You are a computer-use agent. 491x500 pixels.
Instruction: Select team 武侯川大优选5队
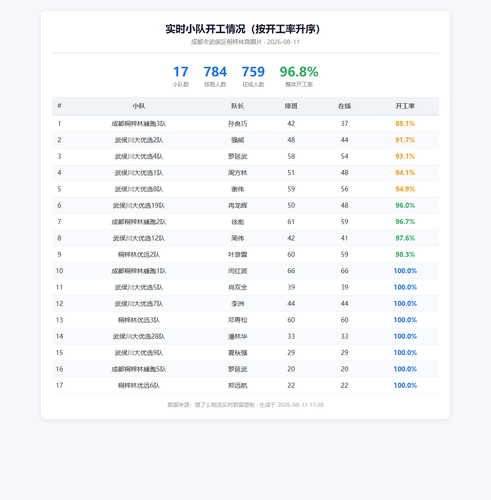139,287
